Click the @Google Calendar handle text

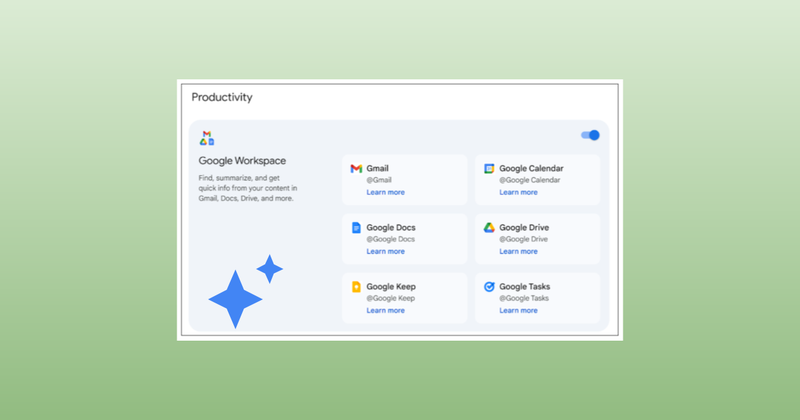click(530, 180)
